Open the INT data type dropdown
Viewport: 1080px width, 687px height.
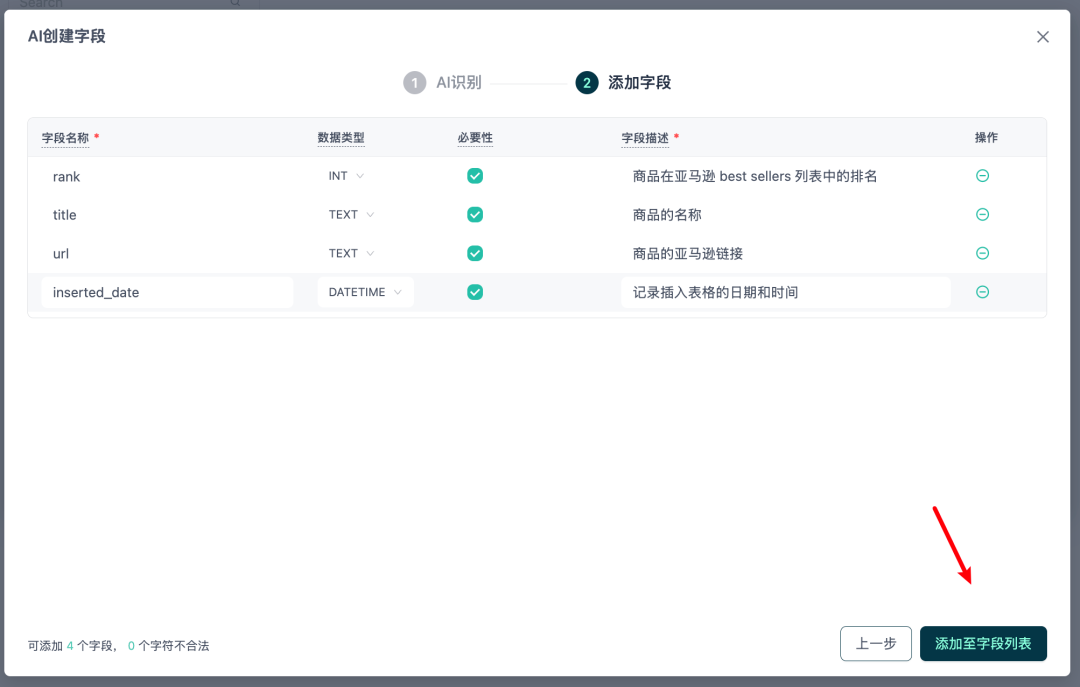tap(346, 176)
